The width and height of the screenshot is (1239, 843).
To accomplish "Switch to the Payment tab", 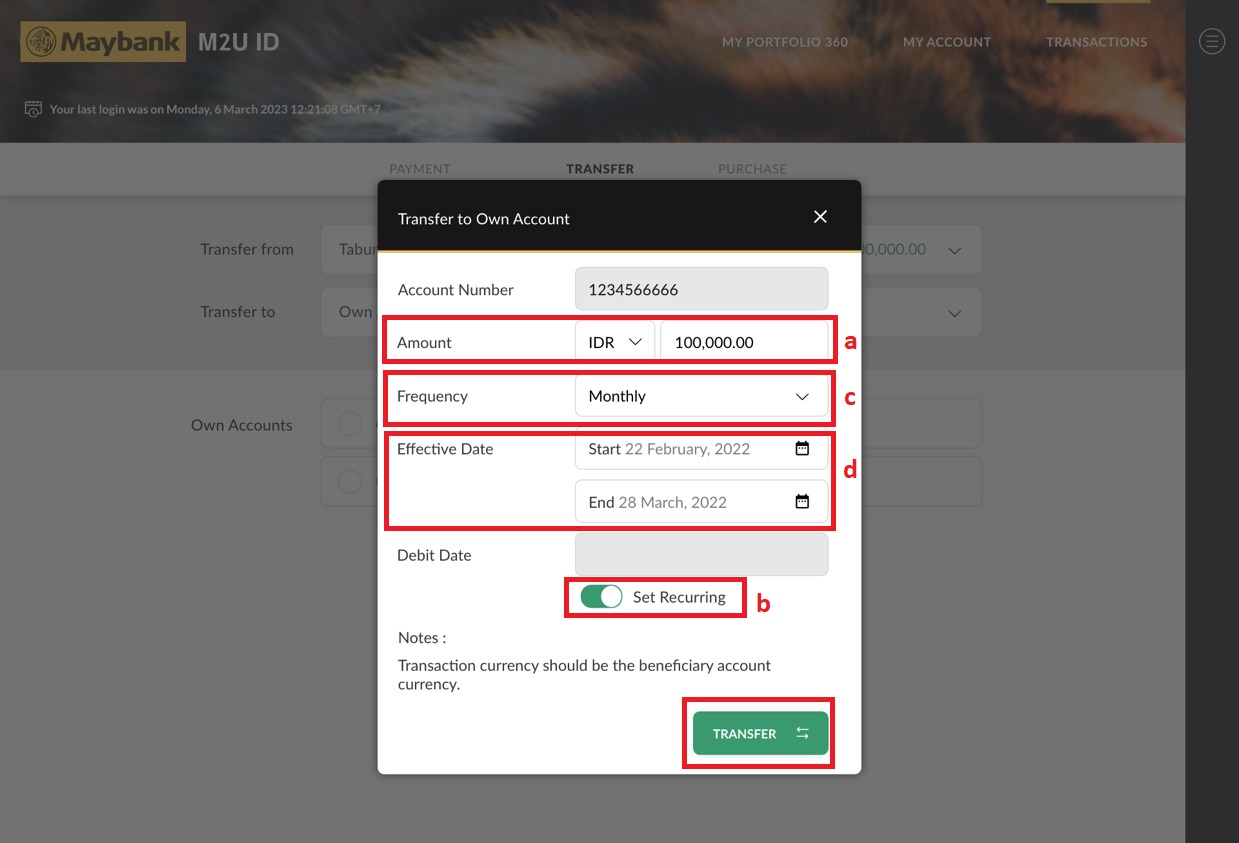I will [419, 169].
